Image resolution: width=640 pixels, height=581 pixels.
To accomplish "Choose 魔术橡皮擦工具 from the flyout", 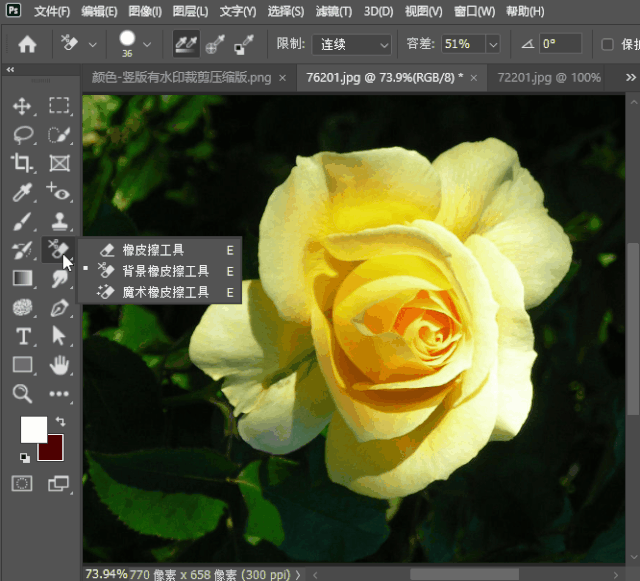I will (x=160, y=292).
